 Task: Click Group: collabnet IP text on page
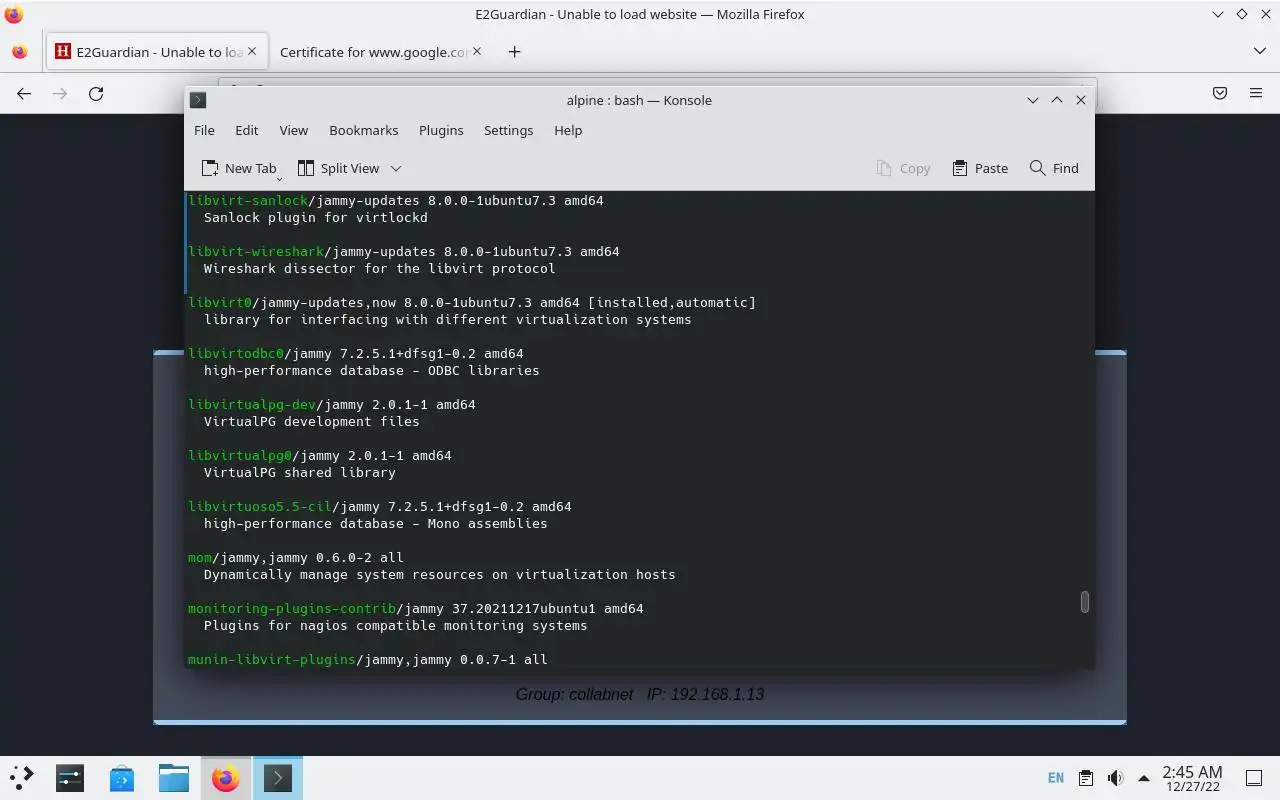[640, 694]
